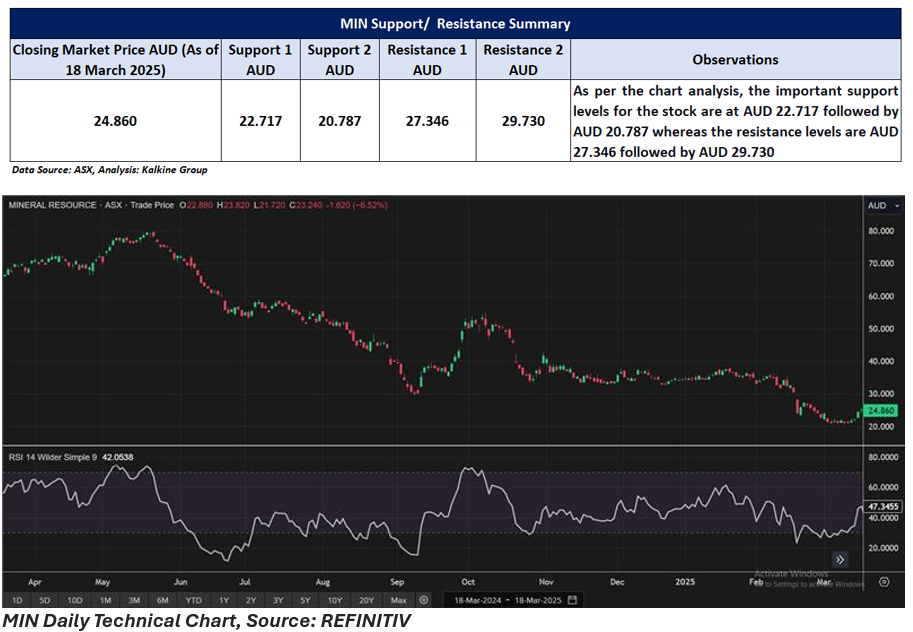The image size is (913, 632).
Task: Click the Support 2 value 20.787
Action: (x=339, y=121)
